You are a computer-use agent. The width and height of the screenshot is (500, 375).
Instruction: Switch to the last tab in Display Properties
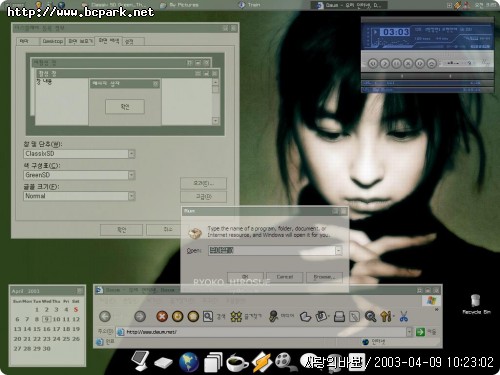tap(133, 41)
